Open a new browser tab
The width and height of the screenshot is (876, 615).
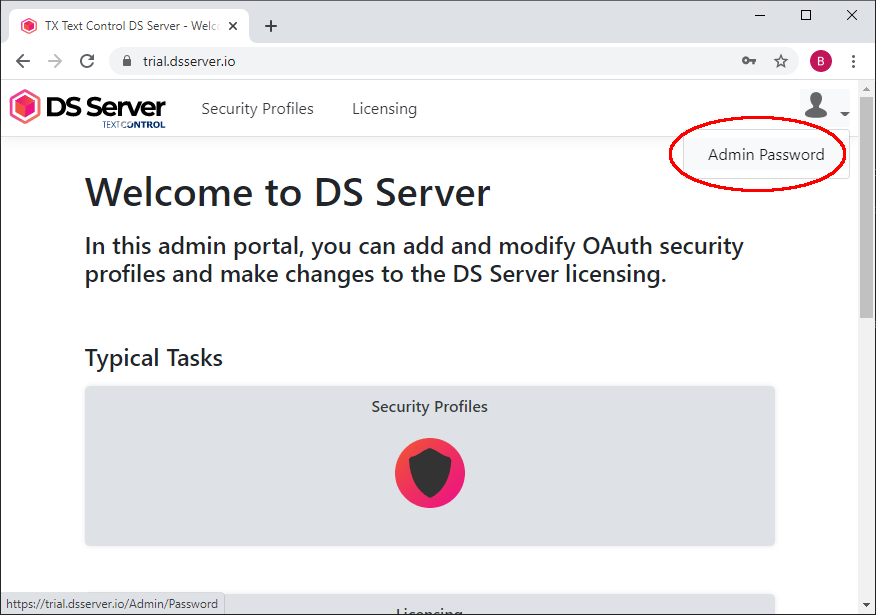270,25
